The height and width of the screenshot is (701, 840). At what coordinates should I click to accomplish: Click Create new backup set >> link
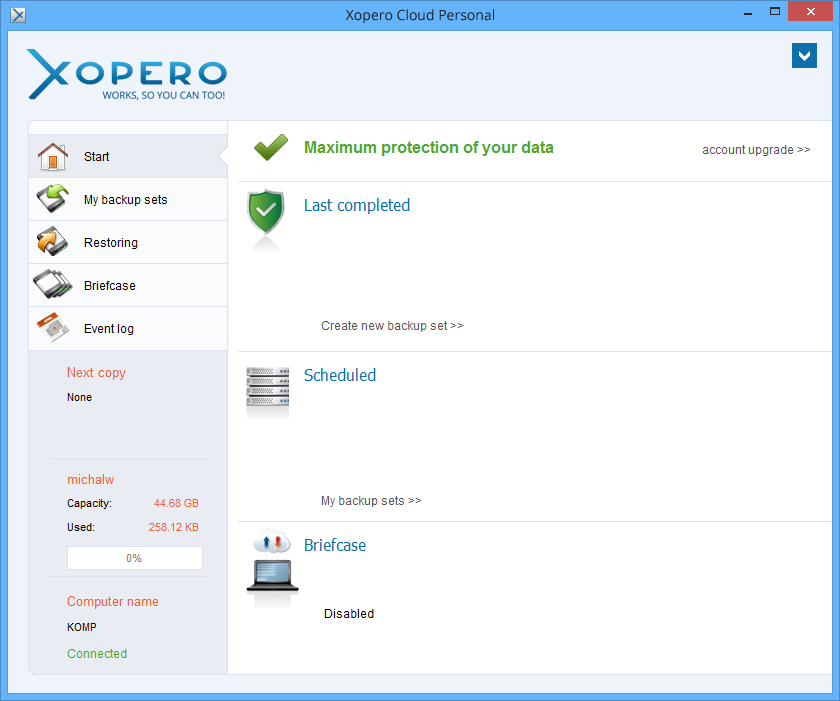pyautogui.click(x=392, y=326)
